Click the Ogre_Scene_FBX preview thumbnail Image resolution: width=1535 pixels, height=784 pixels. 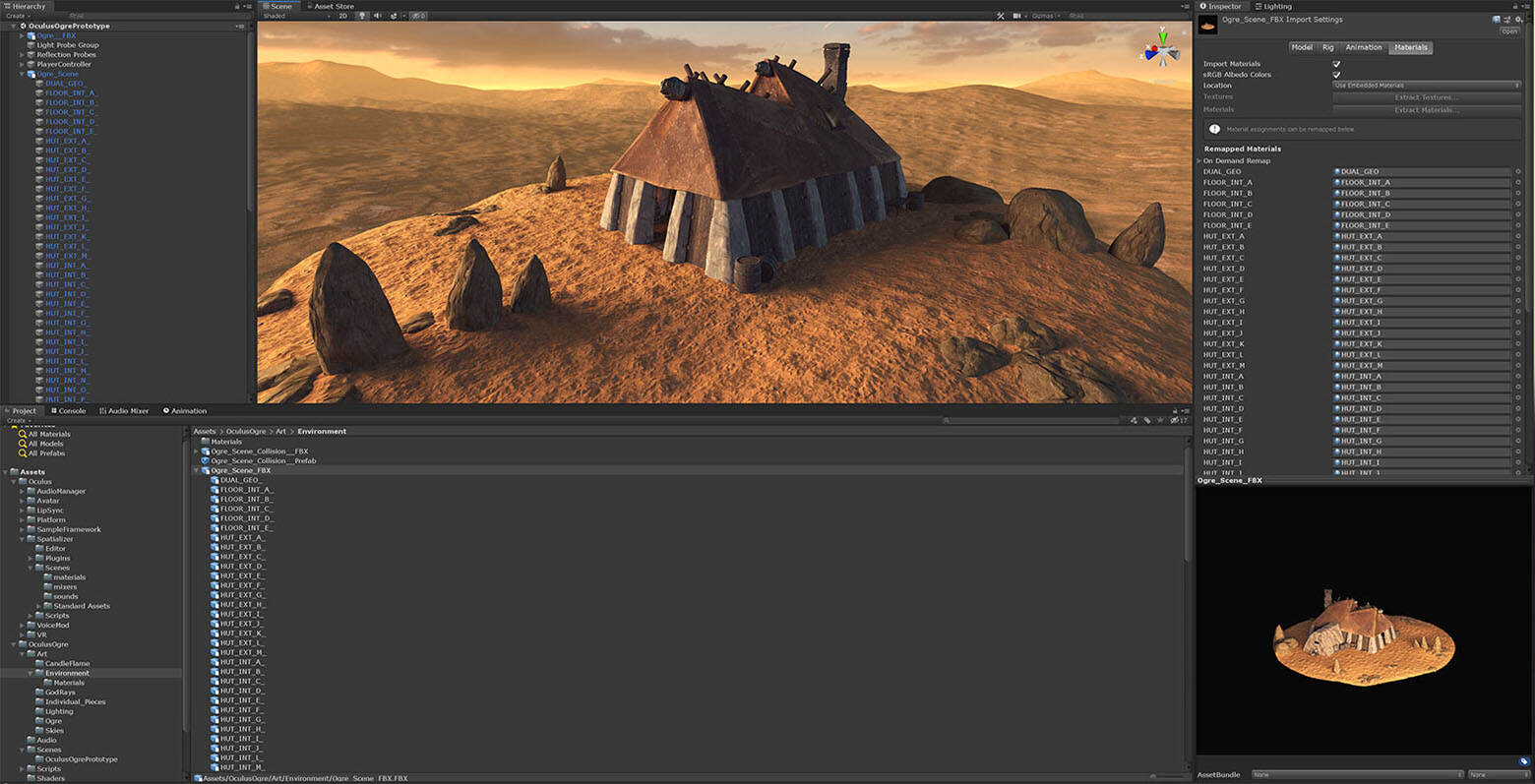pos(1363,629)
